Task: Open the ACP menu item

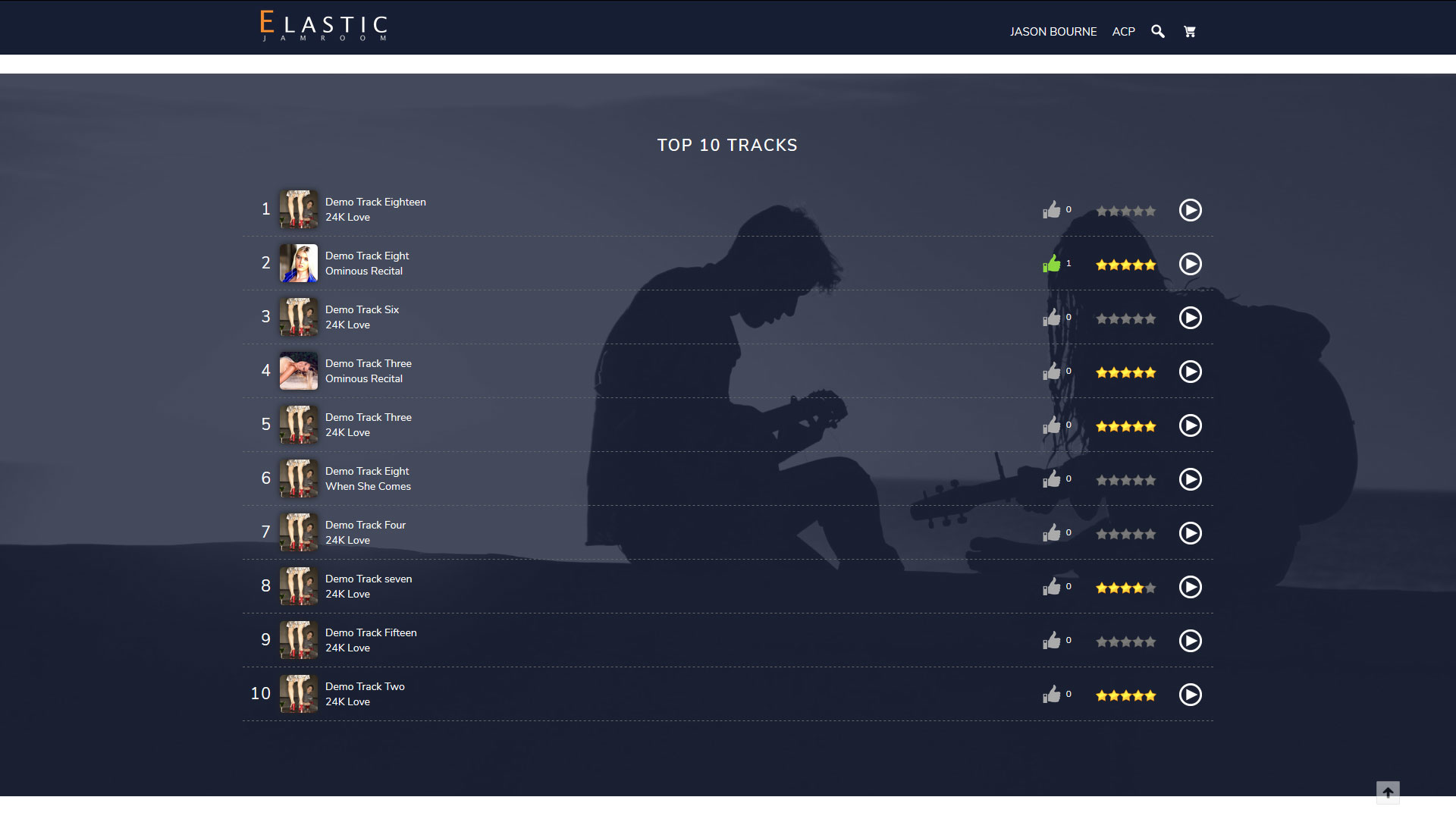Action: tap(1123, 32)
